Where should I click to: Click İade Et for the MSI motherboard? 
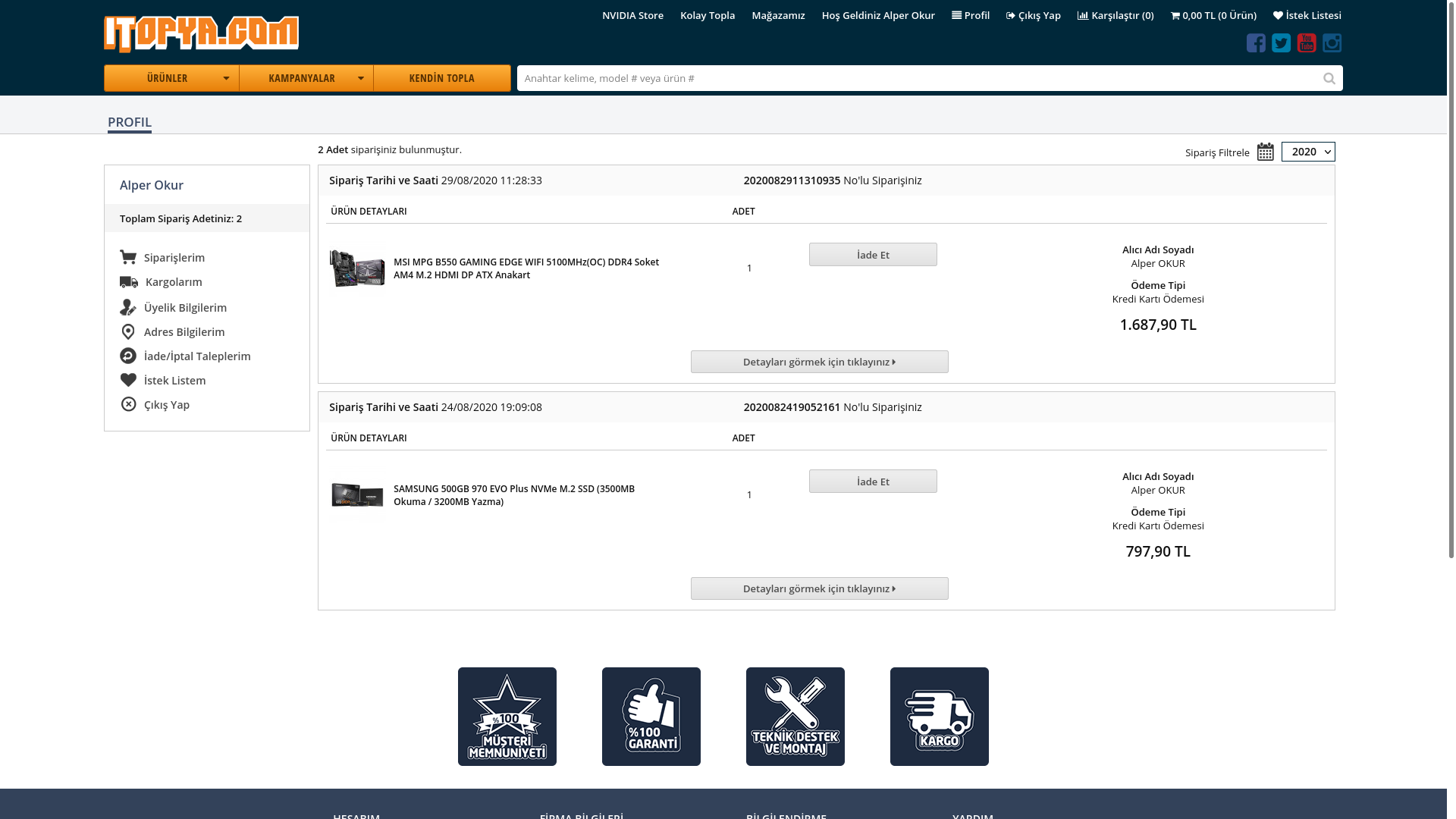tap(873, 255)
